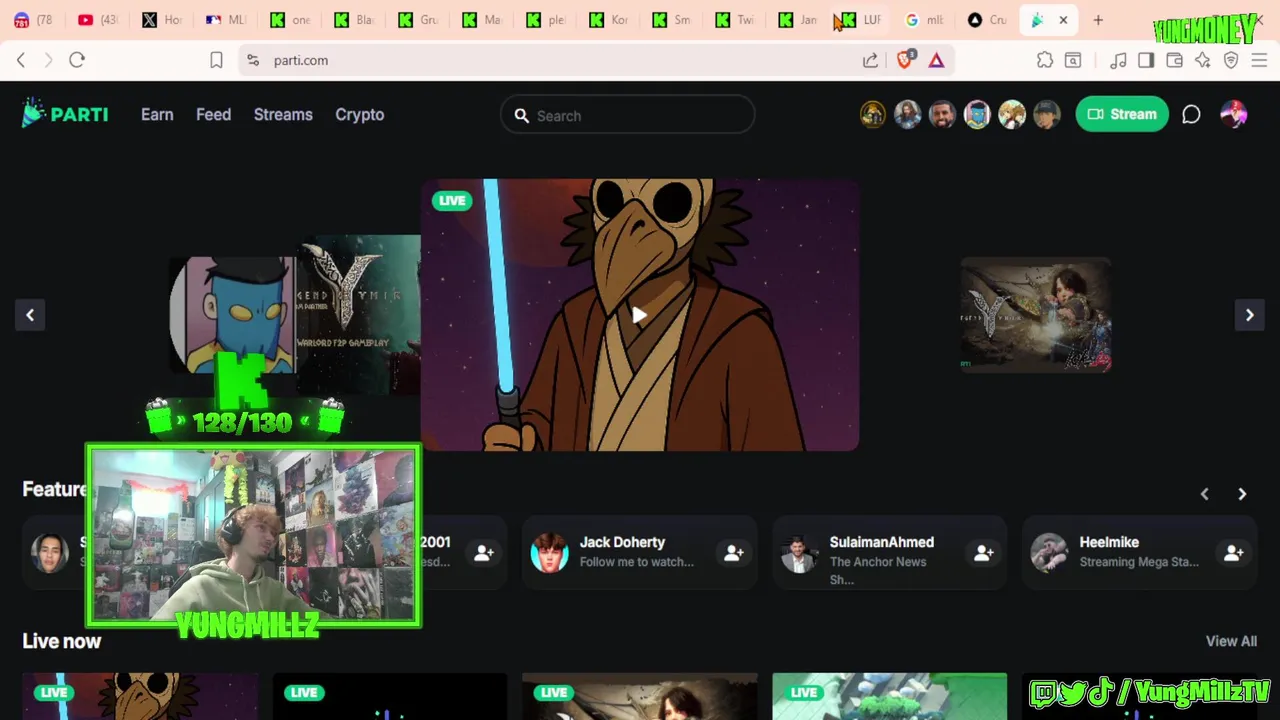This screenshot has width=1280, height=720.
Task: Follow Heelmike with add-user icon
Action: (x=1234, y=553)
